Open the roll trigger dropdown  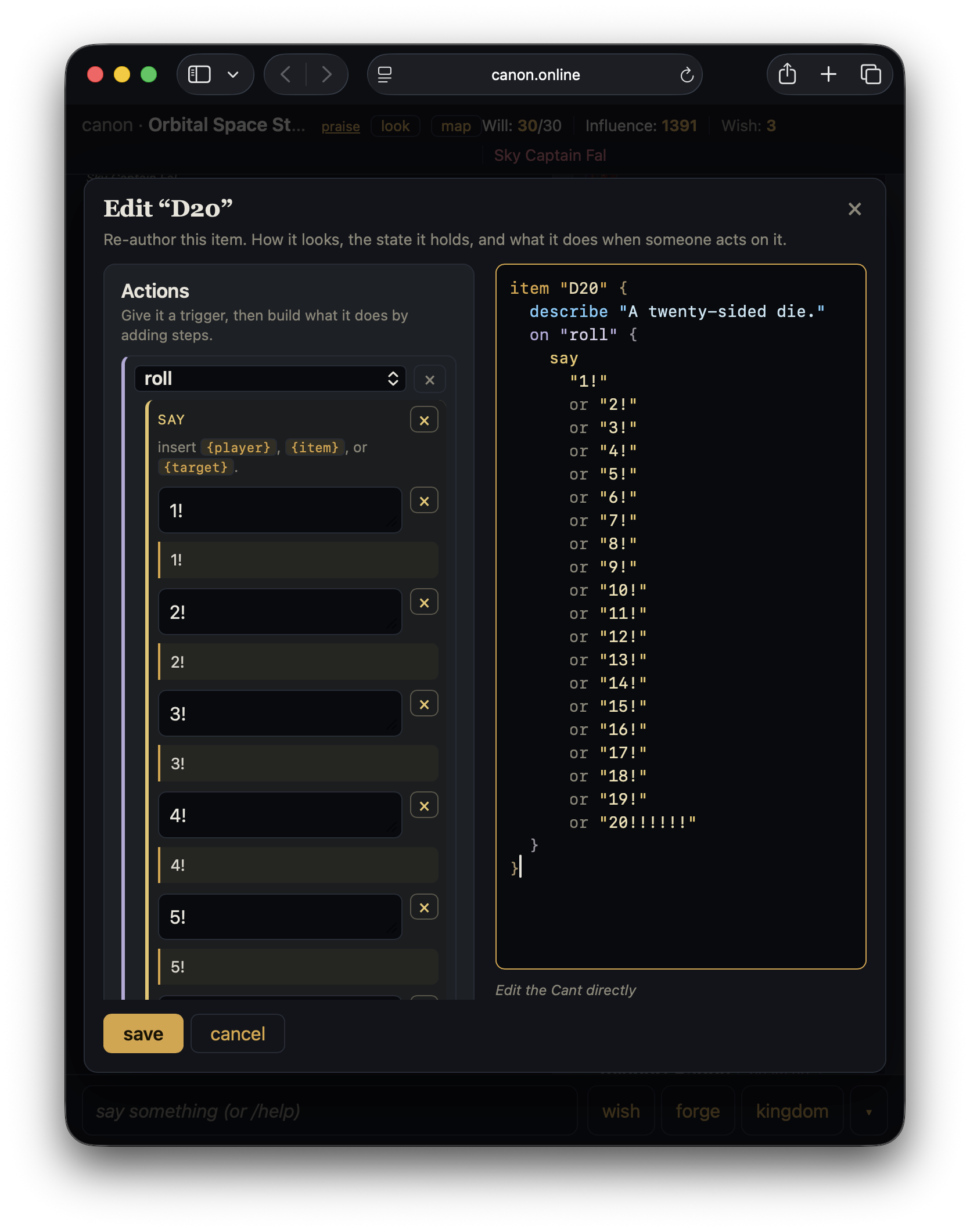click(270, 379)
